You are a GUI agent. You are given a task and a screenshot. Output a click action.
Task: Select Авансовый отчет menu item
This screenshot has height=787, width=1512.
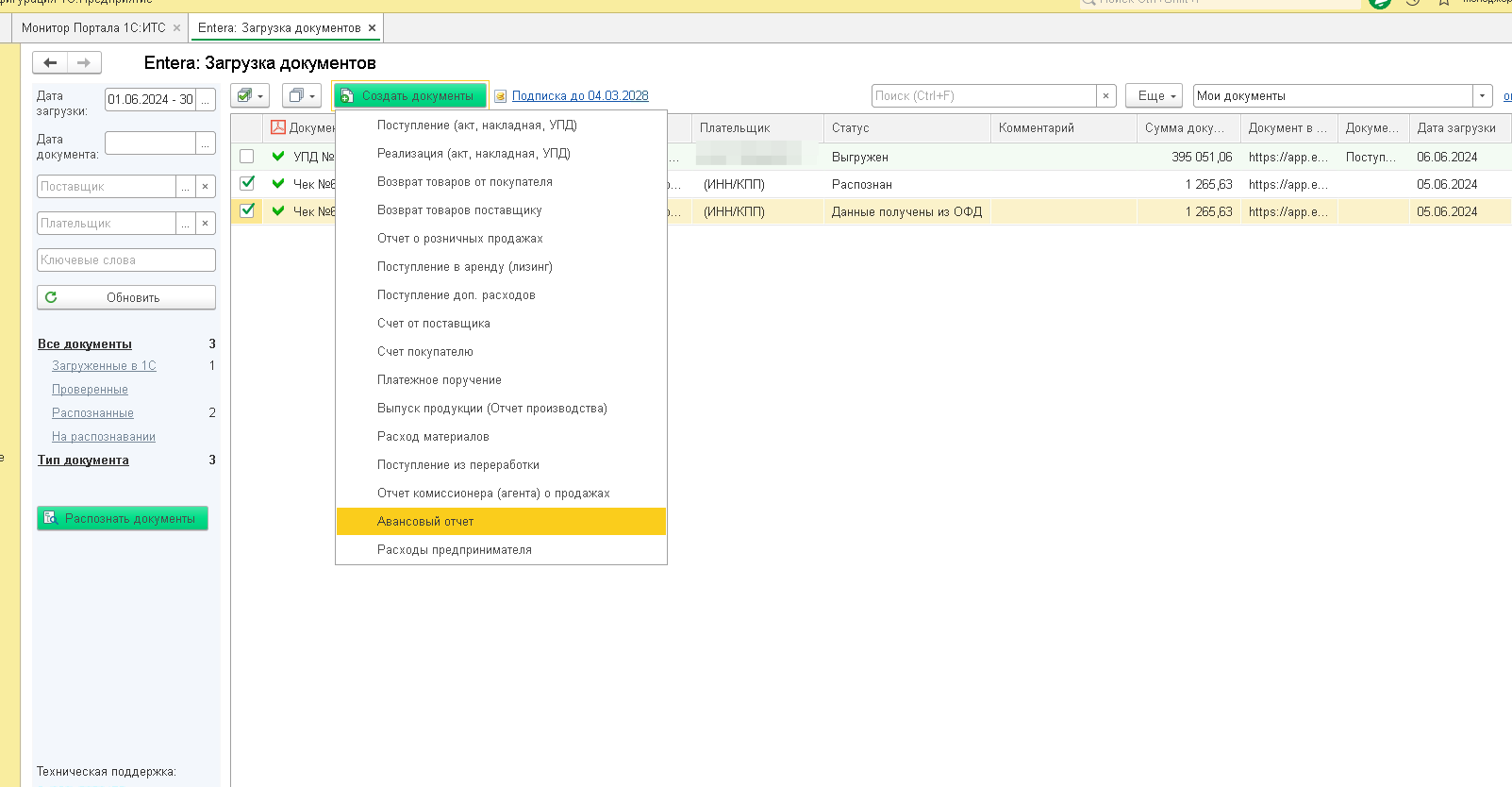501,521
